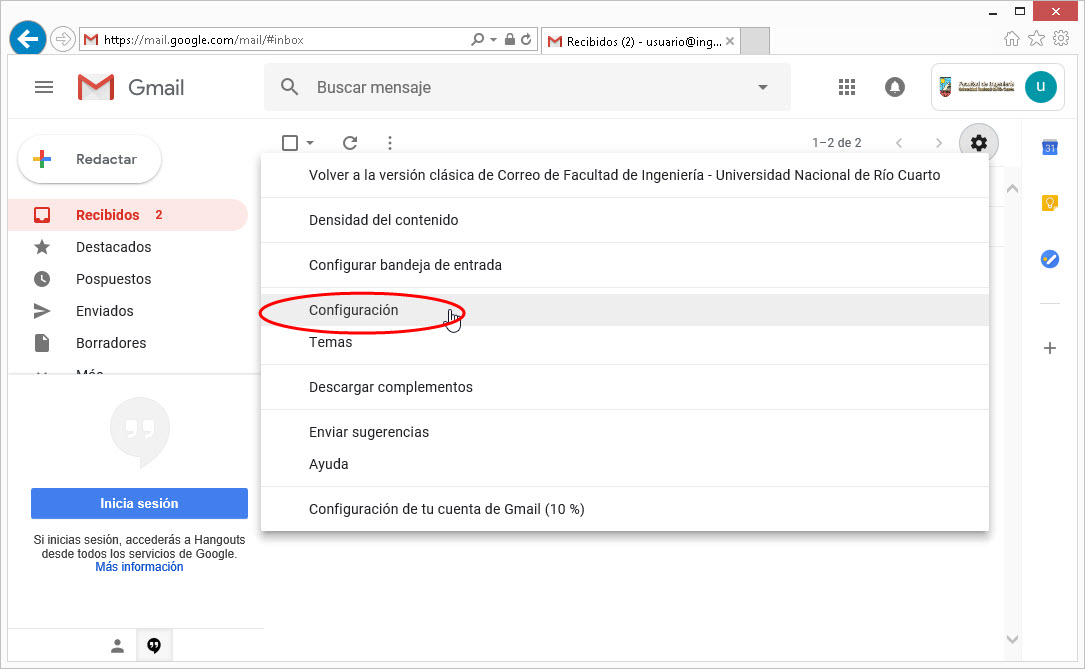
Task: Open browser Home icon
Action: (1012, 39)
